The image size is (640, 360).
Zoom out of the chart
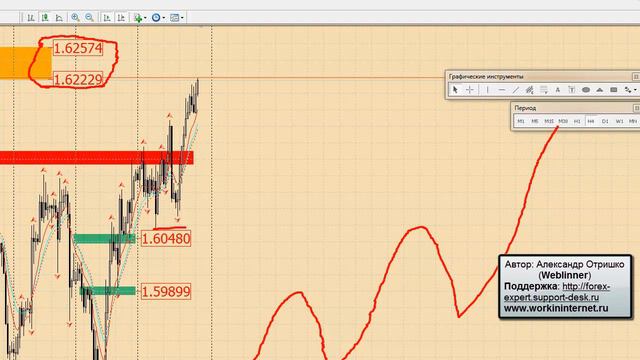pyautogui.click(x=89, y=18)
